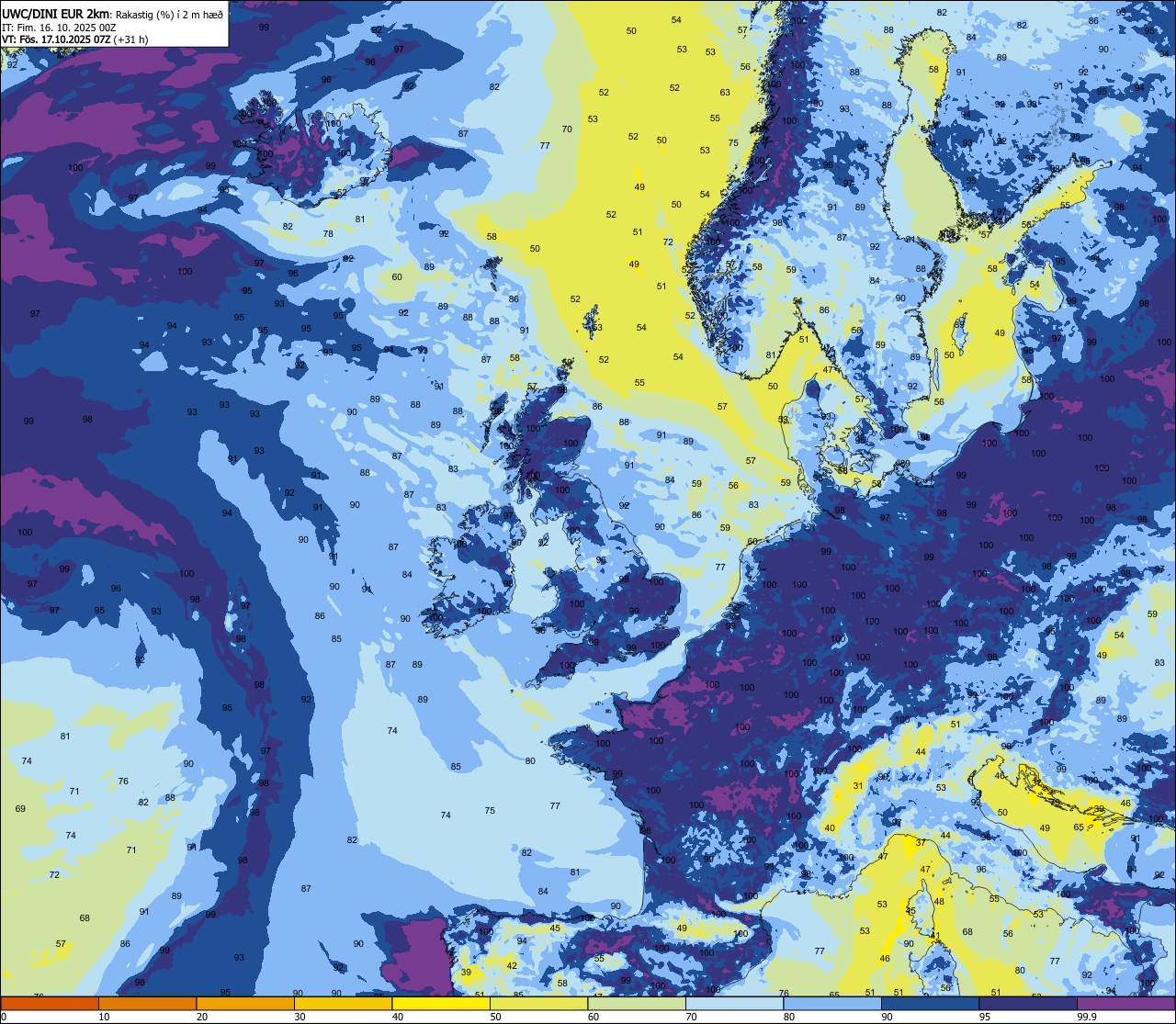Click the humidity value 78 south of Iceland

point(328,233)
